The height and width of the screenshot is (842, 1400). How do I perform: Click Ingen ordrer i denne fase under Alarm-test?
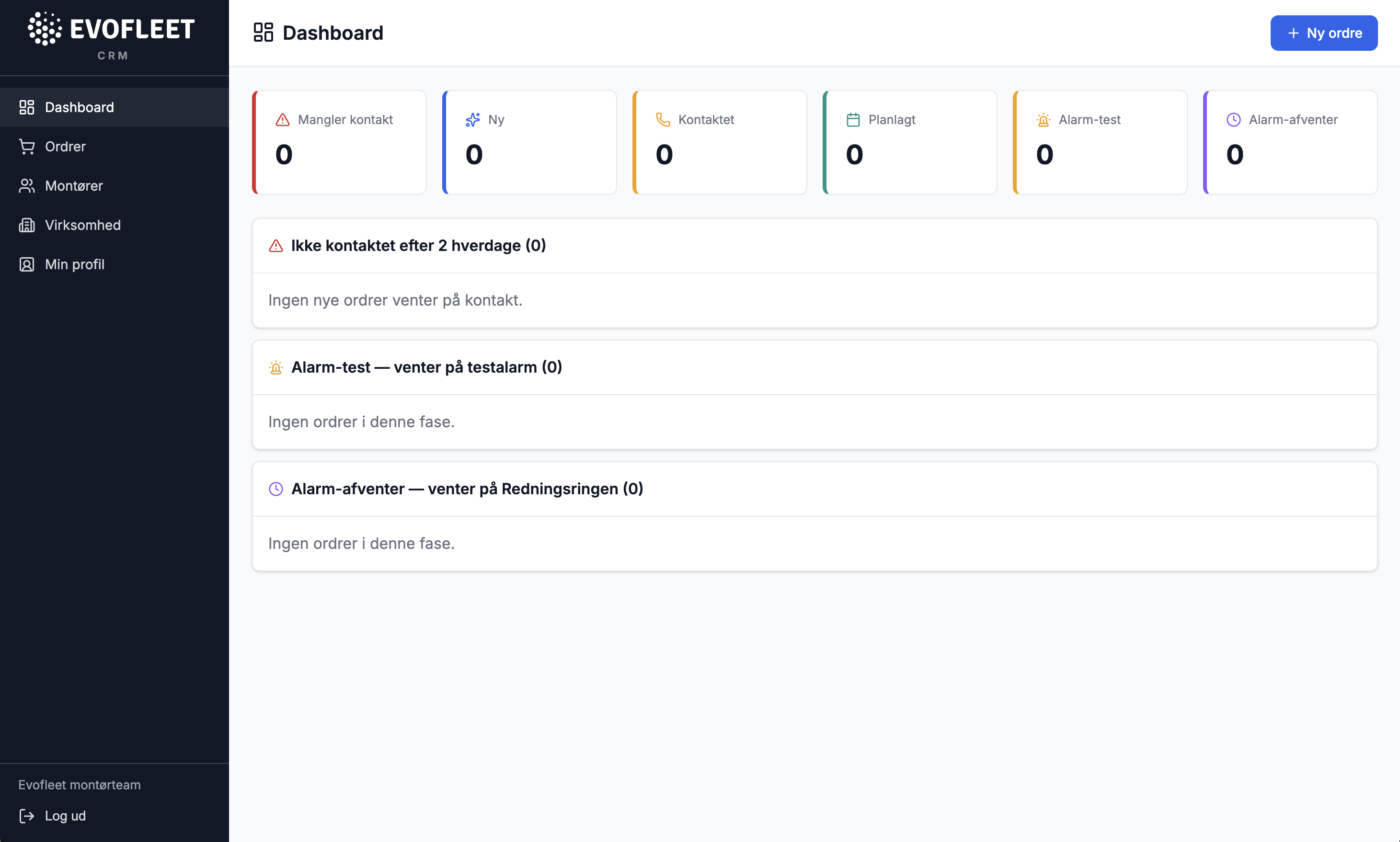click(361, 422)
